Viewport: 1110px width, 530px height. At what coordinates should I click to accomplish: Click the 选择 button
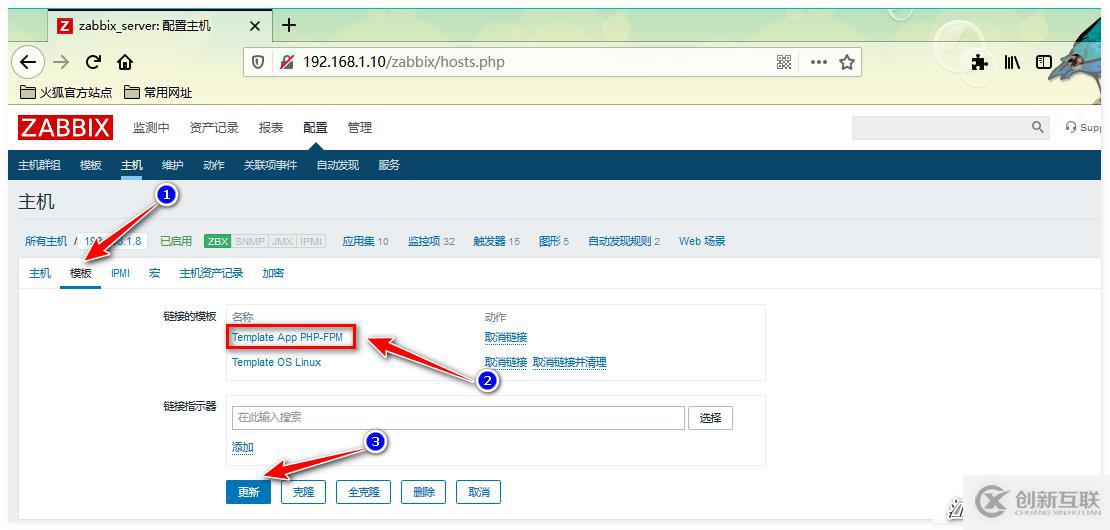pos(710,417)
